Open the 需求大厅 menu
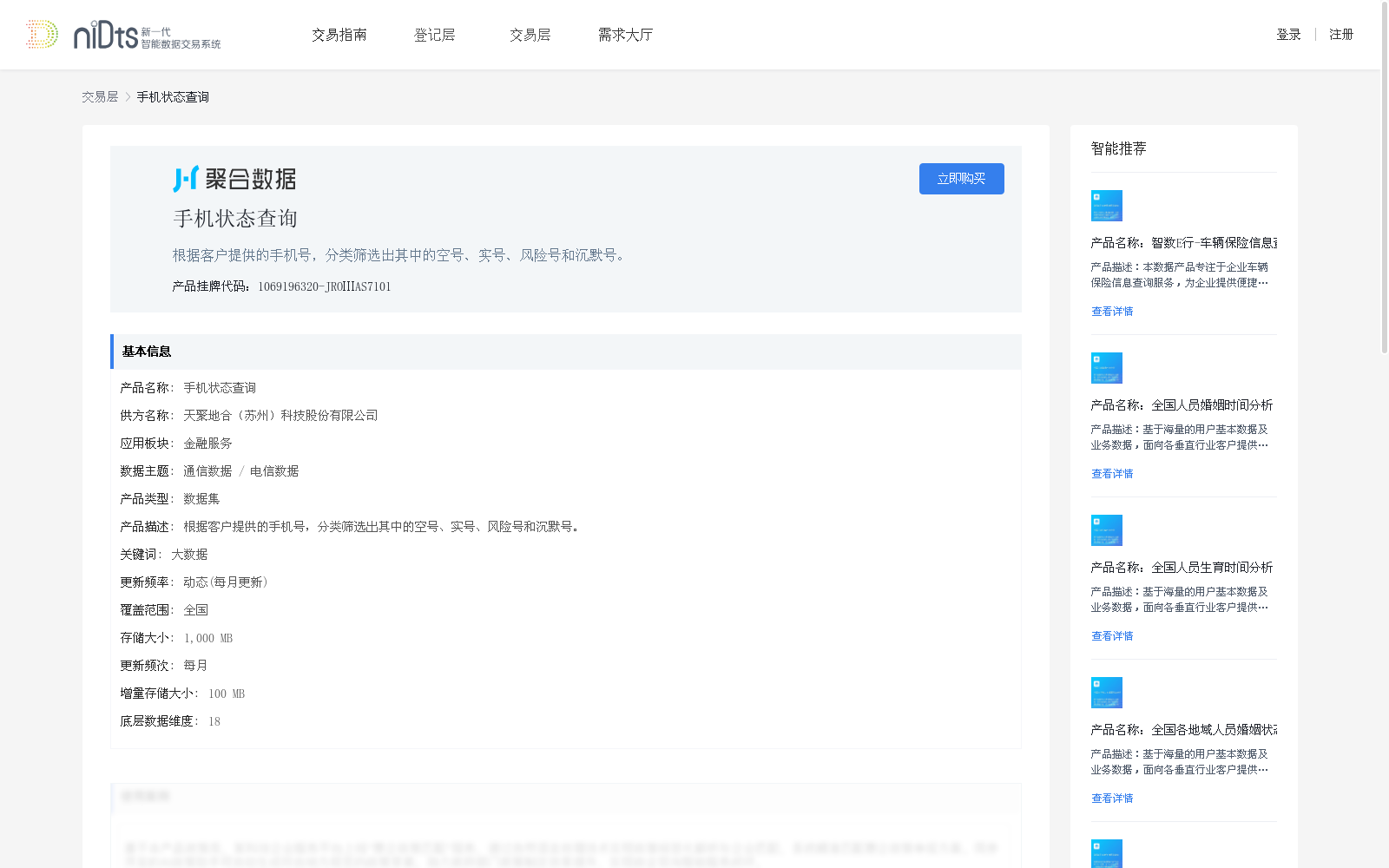The height and width of the screenshot is (868, 1389). click(625, 35)
